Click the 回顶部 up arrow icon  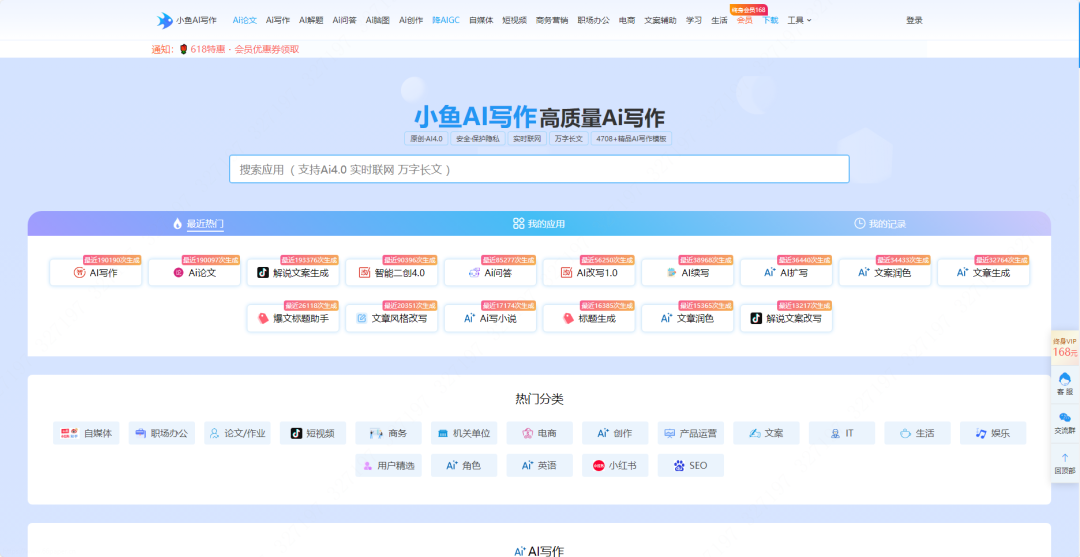coord(1065,458)
